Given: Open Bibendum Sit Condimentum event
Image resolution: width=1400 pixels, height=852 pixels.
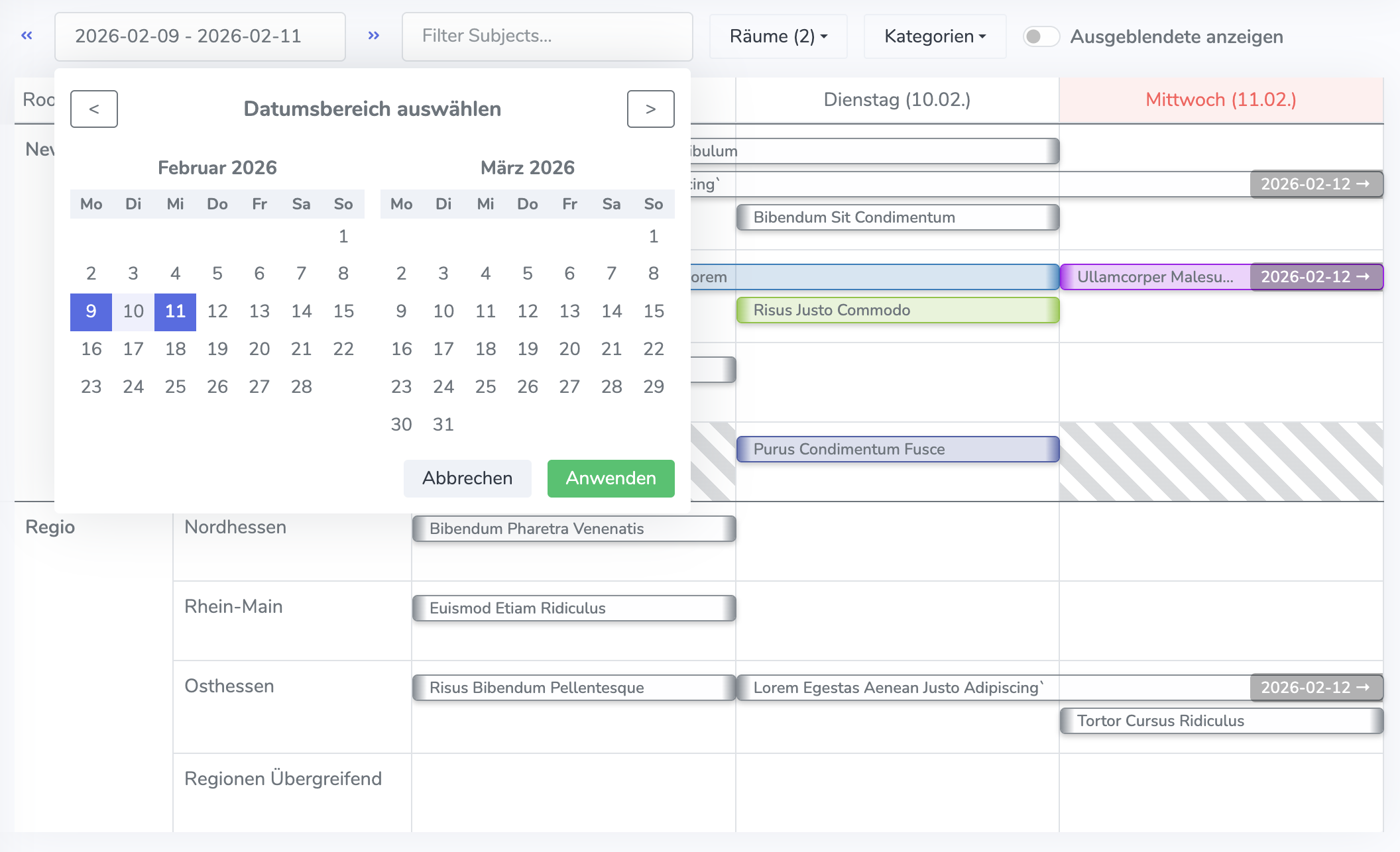Looking at the screenshot, I should (898, 217).
